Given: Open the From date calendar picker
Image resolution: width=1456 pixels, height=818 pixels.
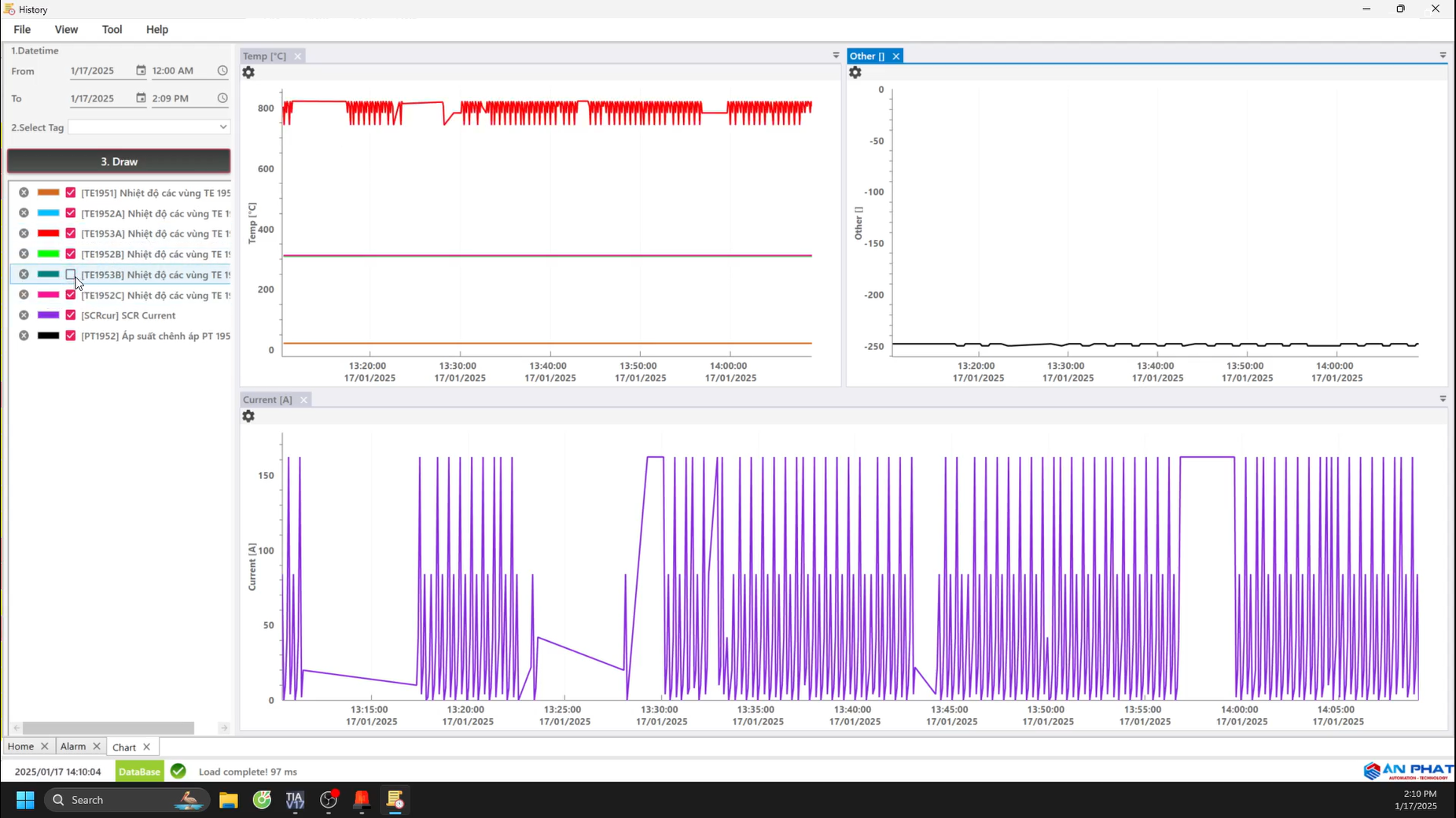Looking at the screenshot, I should point(141,71).
